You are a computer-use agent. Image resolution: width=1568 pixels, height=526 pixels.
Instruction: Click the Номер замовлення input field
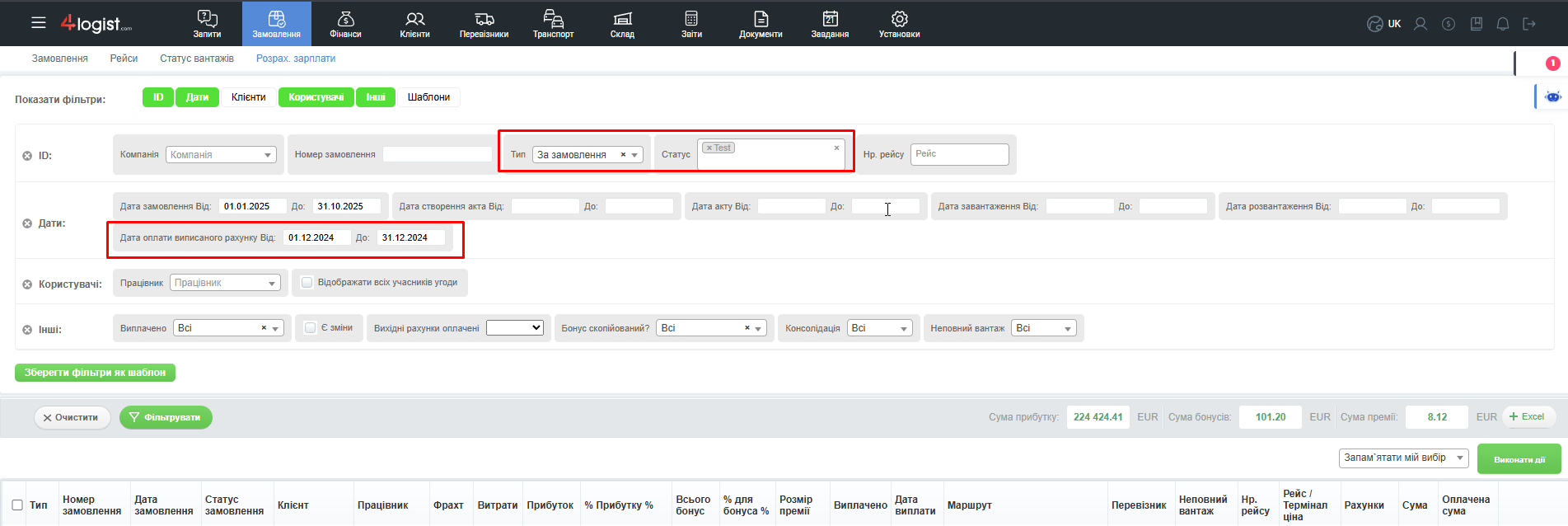click(438, 154)
